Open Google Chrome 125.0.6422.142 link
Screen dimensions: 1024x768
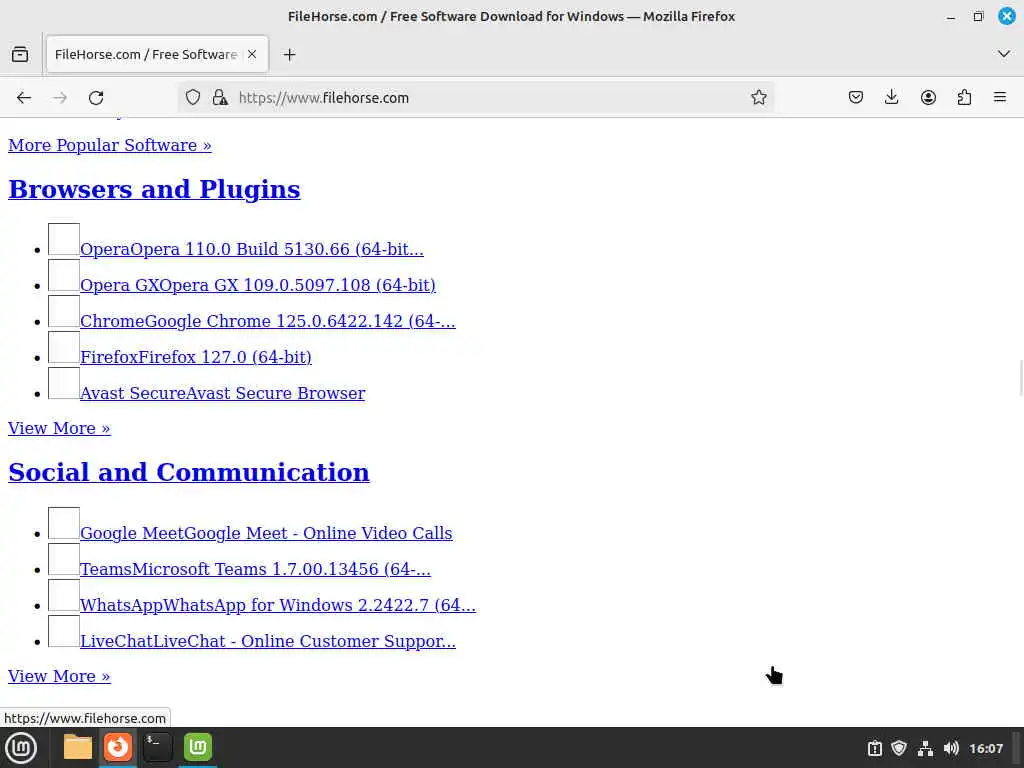point(268,321)
